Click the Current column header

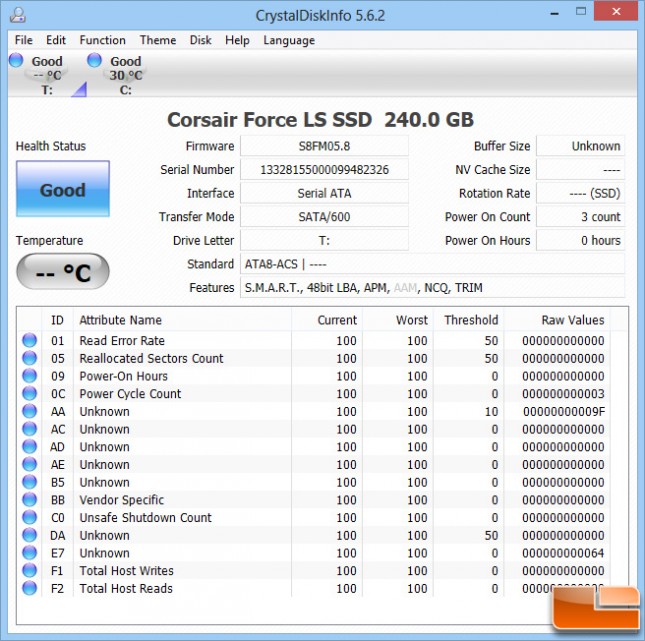(x=327, y=320)
